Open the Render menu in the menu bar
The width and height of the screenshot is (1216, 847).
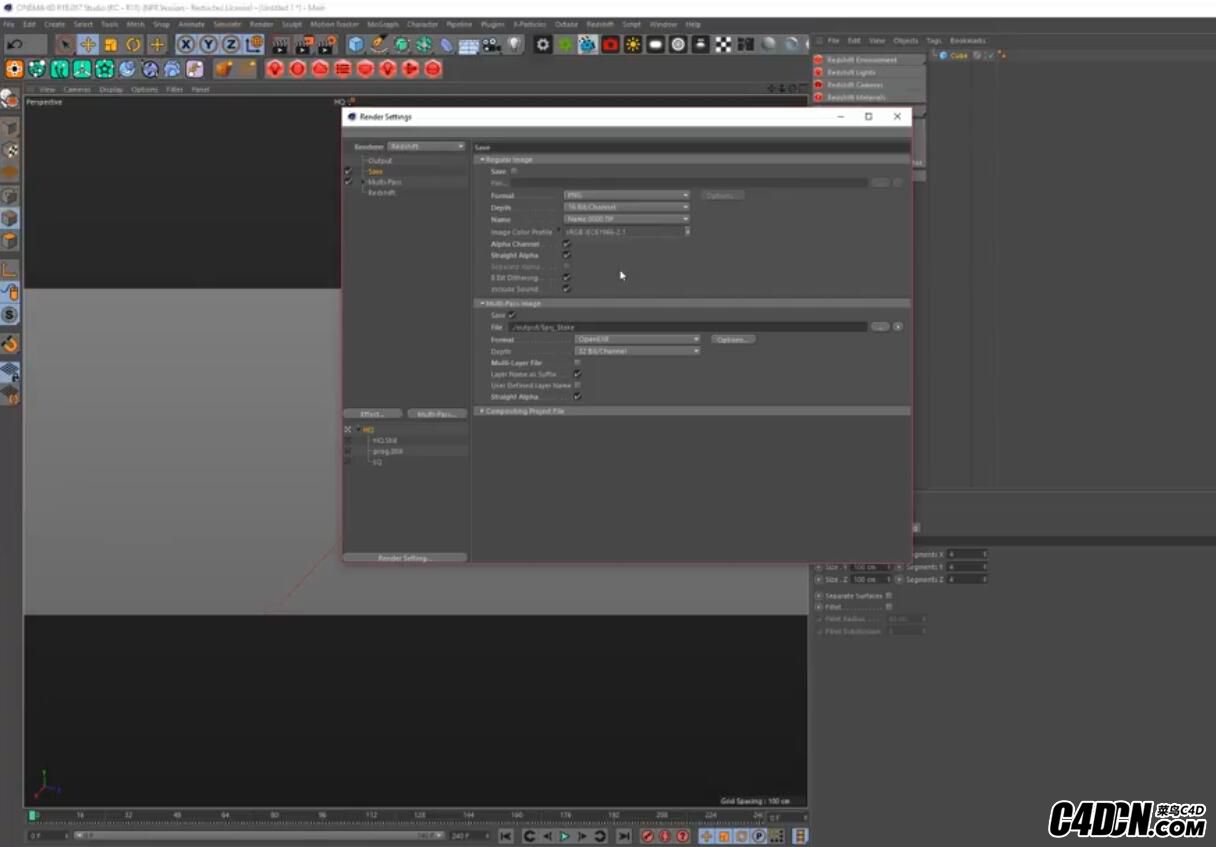coord(261,24)
